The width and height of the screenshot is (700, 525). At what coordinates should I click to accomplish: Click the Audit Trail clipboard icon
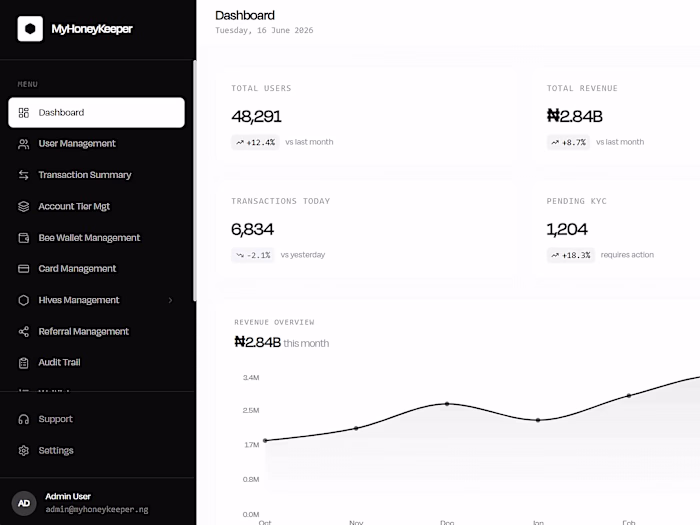click(24, 363)
